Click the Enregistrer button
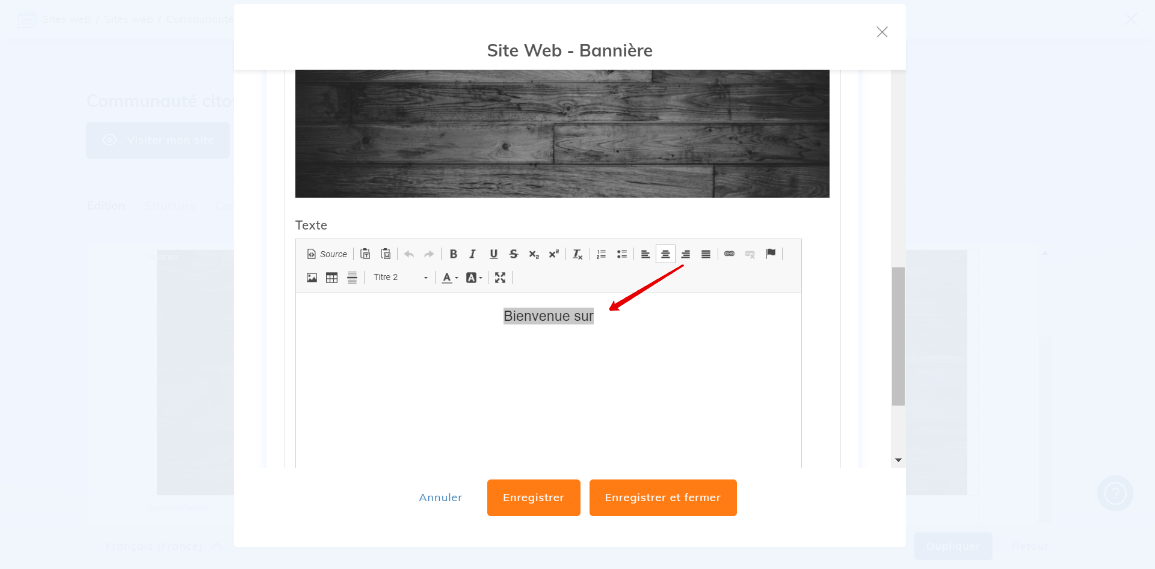 (533, 498)
